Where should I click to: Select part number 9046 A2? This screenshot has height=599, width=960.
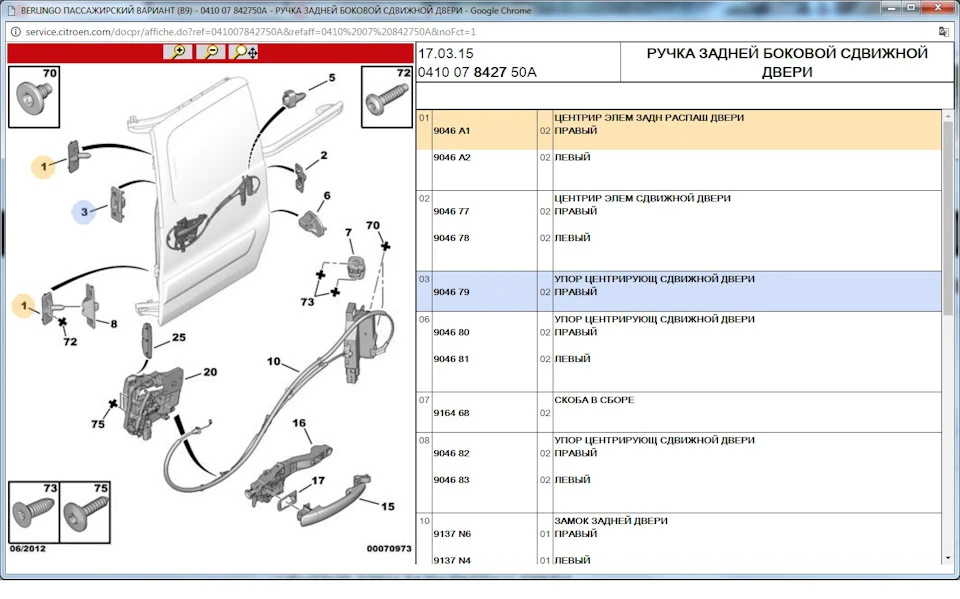[x=452, y=157]
